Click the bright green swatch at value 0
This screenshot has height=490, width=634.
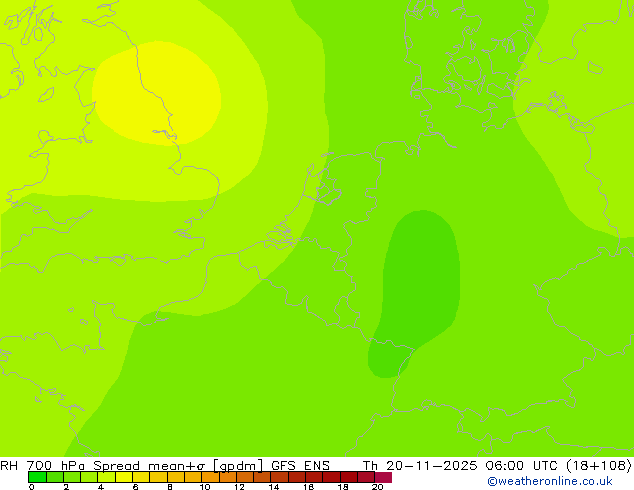[x=37, y=477]
